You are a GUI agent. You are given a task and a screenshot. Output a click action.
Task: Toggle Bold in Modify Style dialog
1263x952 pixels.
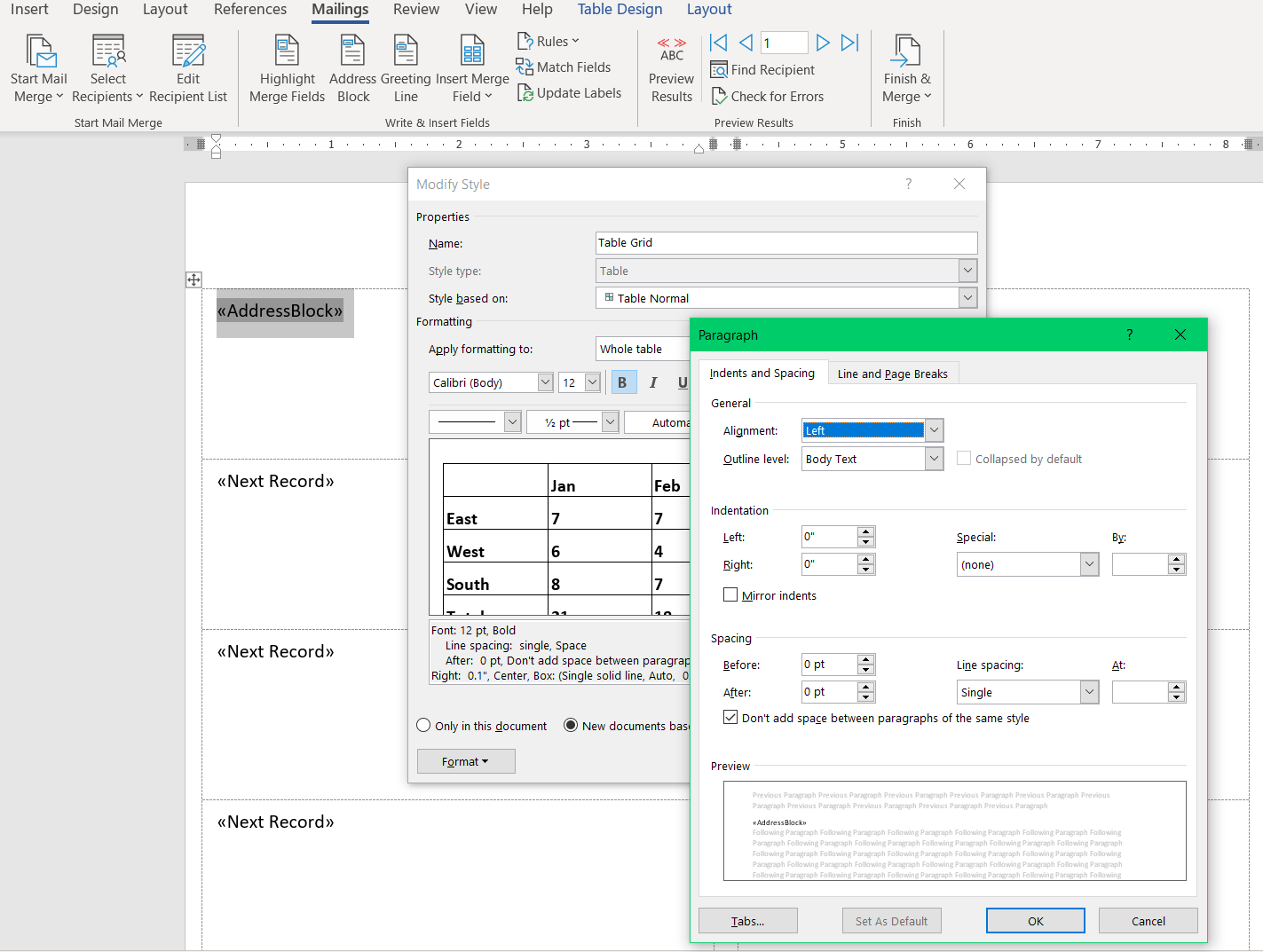(622, 382)
